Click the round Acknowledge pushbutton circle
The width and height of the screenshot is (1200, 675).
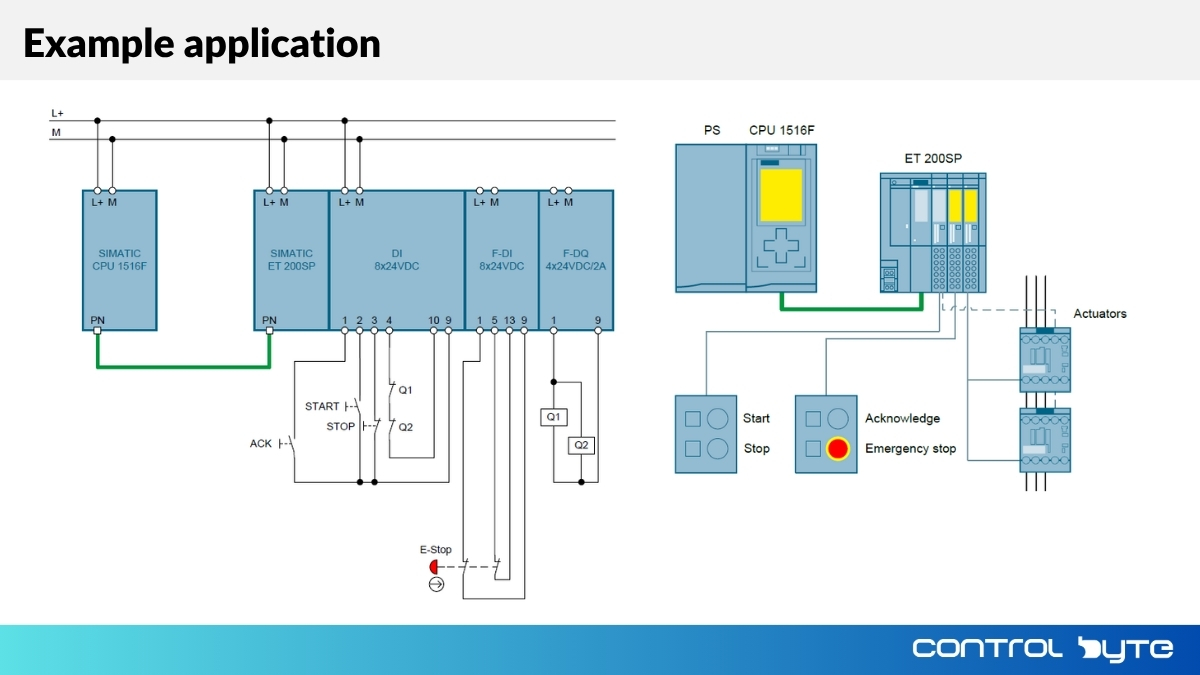tap(838, 419)
